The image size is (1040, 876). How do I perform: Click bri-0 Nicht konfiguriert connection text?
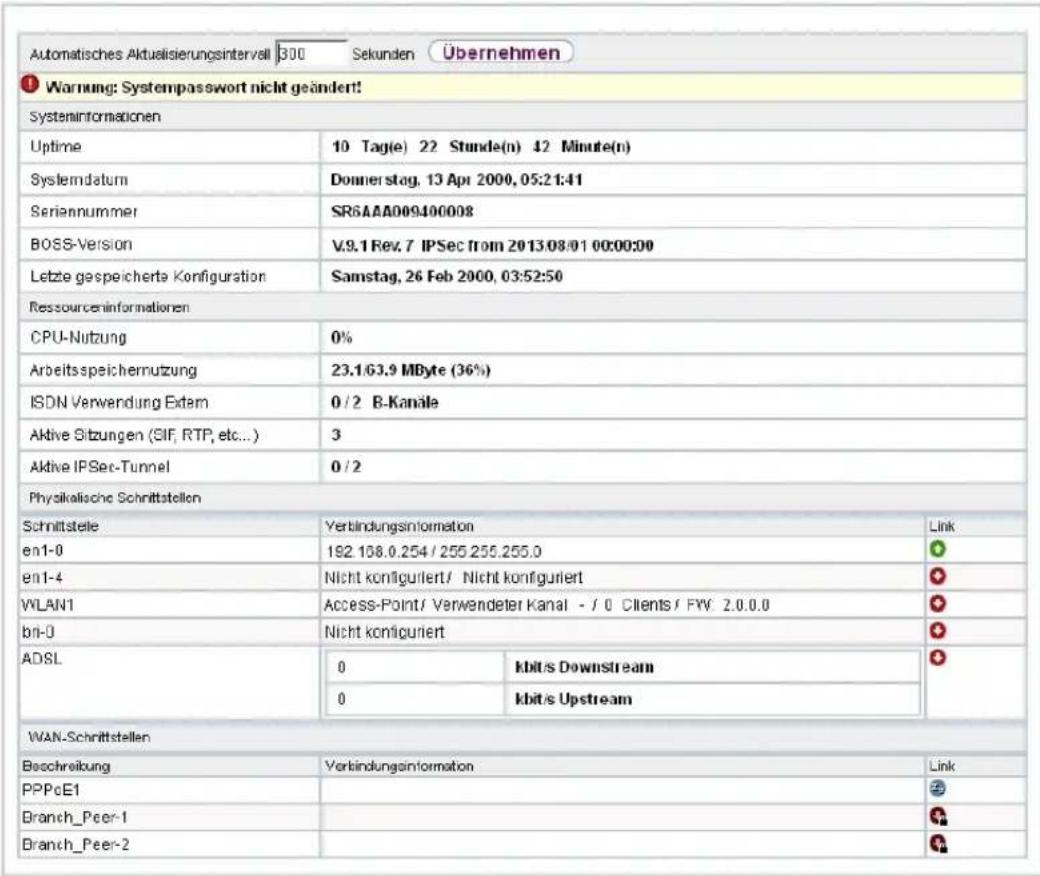point(384,632)
